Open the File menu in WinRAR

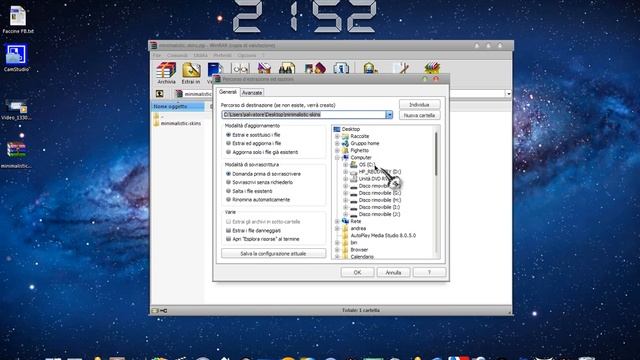click(157, 56)
